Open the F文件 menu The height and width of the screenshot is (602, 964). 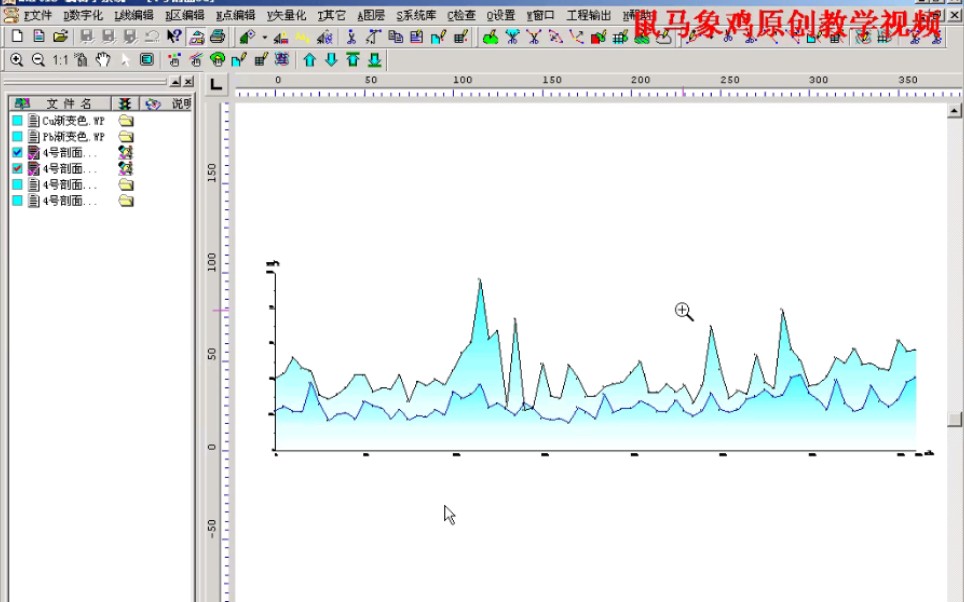pos(38,15)
